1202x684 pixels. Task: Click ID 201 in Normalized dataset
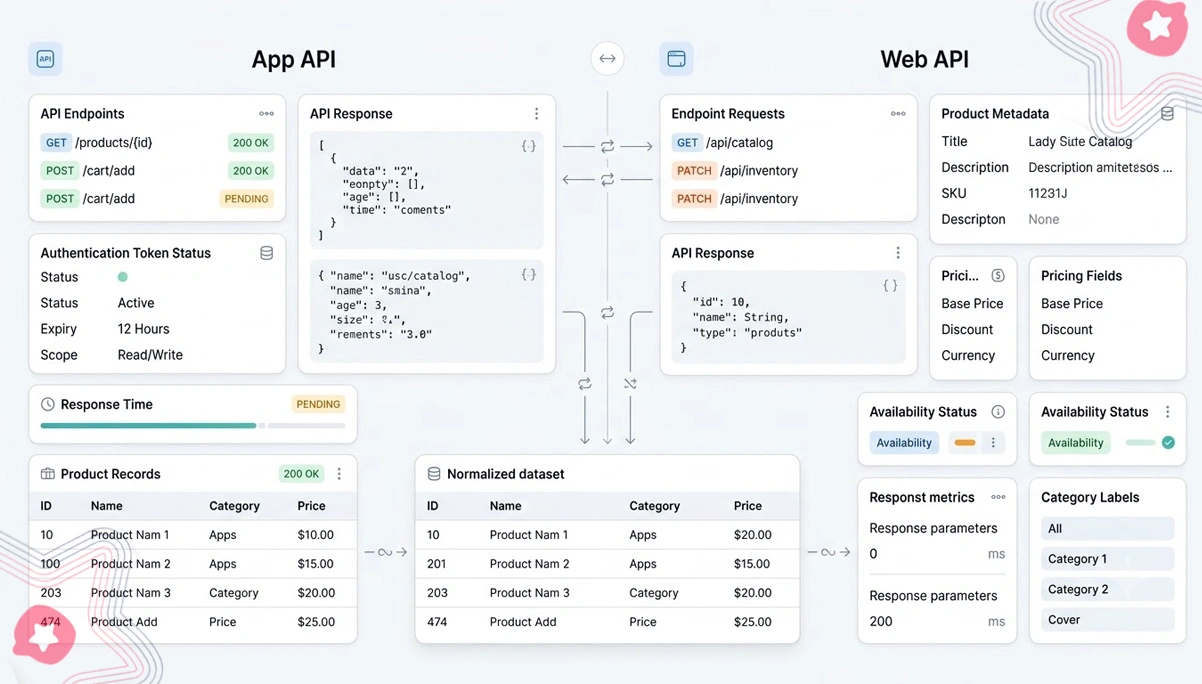[x=437, y=564]
